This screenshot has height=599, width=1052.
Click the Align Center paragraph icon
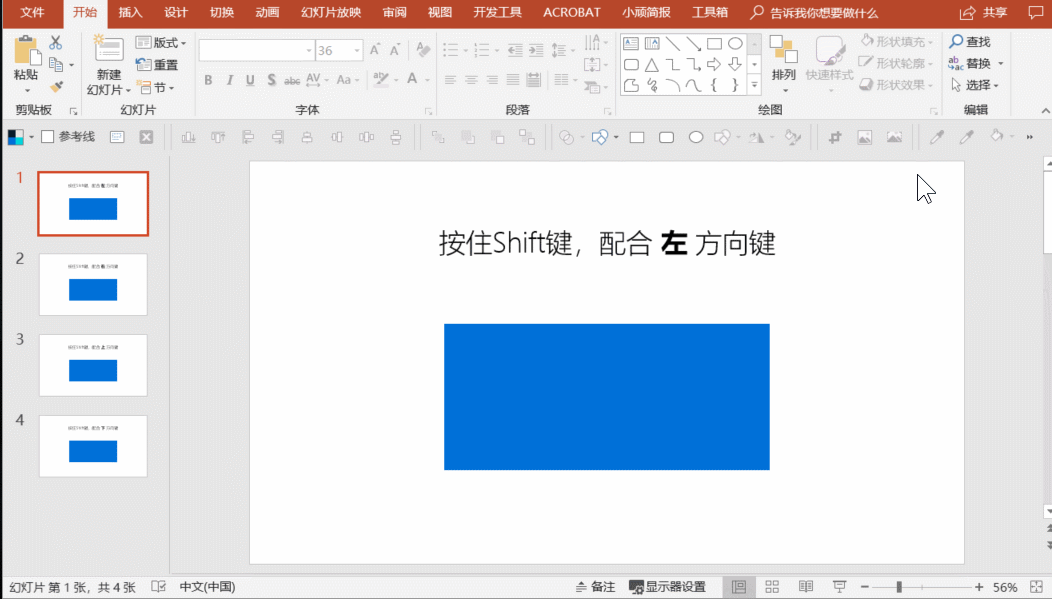click(471, 80)
